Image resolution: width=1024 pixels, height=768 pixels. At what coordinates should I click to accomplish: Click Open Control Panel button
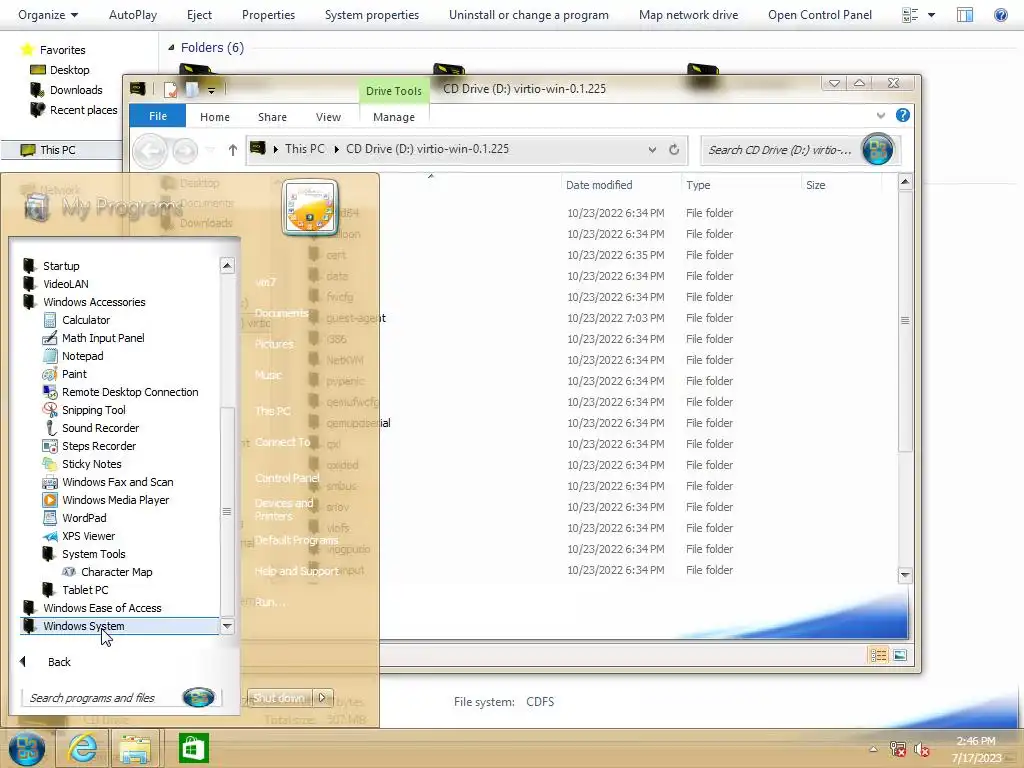pyautogui.click(x=820, y=14)
